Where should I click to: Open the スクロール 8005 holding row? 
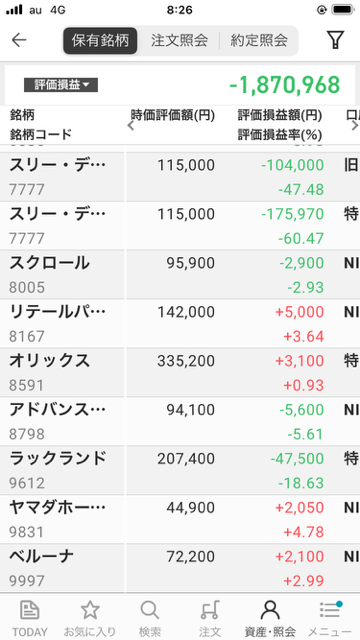[x=180, y=274]
